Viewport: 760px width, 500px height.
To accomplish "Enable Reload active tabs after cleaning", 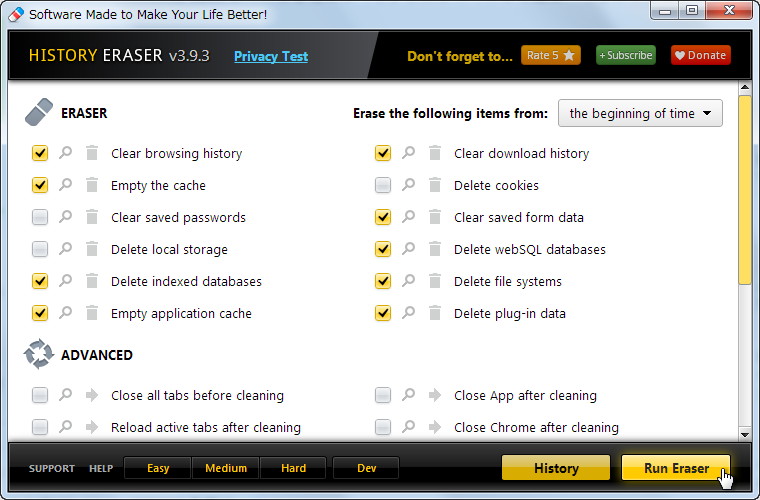I will coord(40,427).
